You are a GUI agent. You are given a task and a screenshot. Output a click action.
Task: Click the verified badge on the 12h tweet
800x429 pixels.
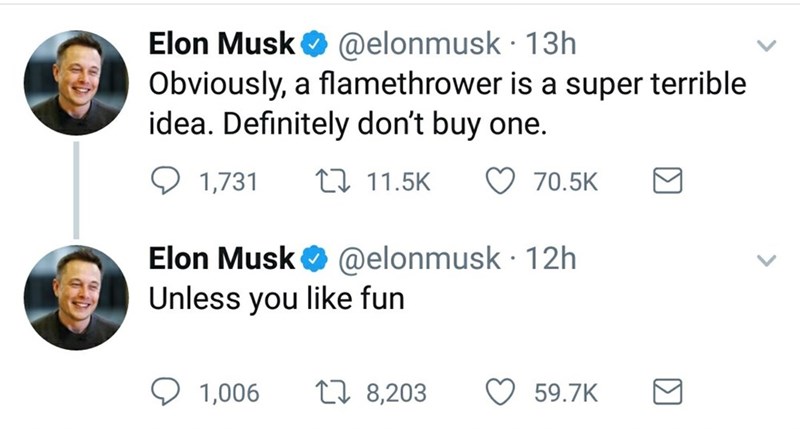pos(314,257)
